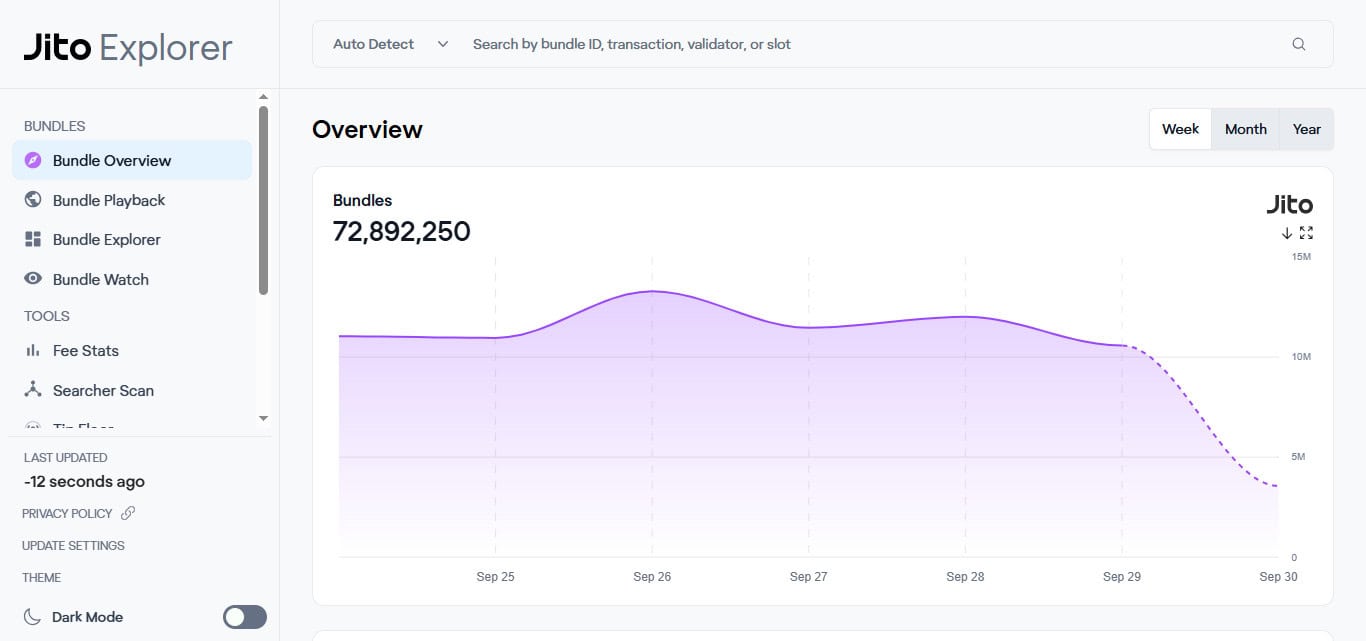Viewport: 1366px width, 641px height.
Task: Switch to the Month tab
Action: click(1246, 129)
